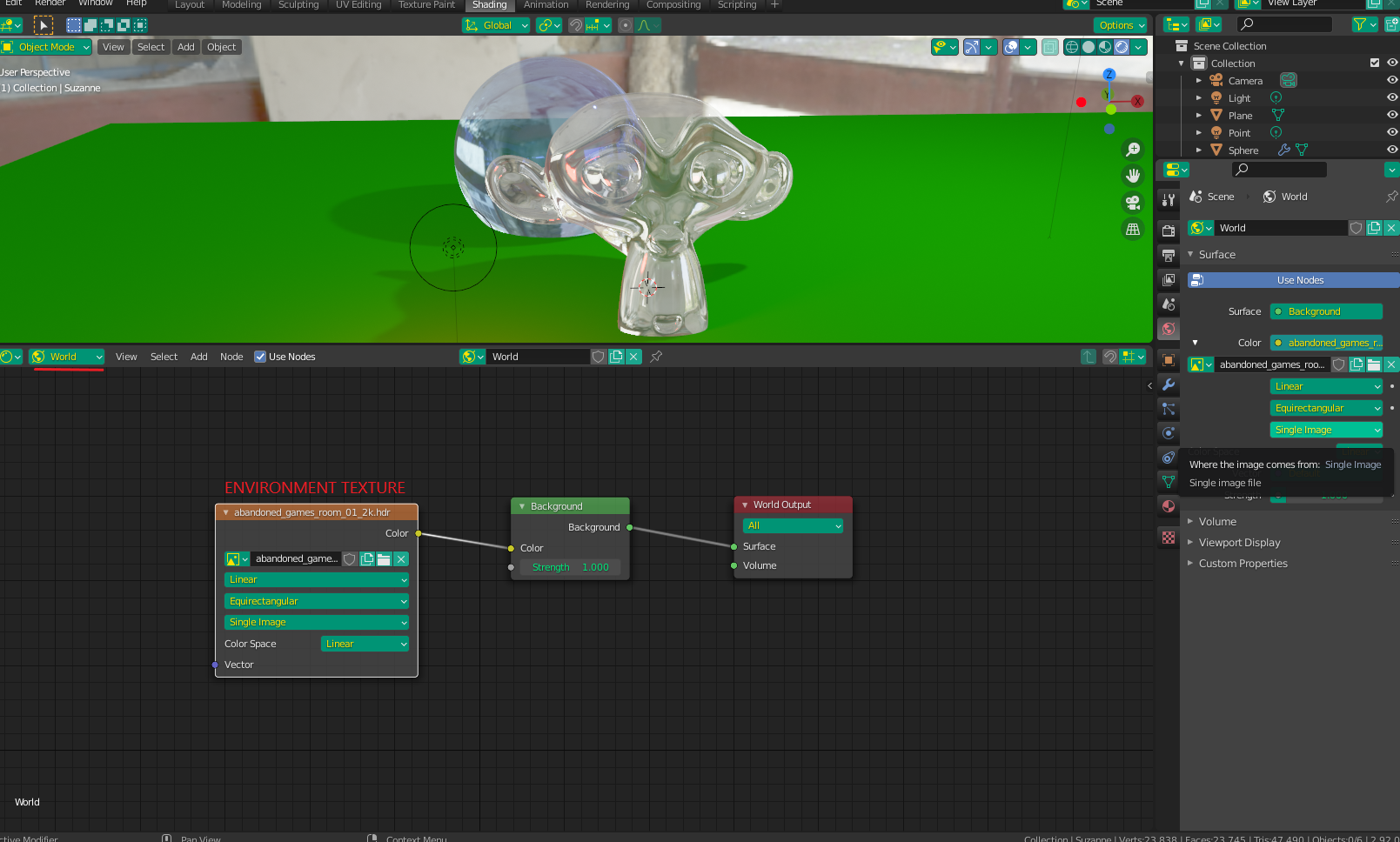Screen dimensions: 1400x842
Task: Open the Scene properties tab
Action: point(1169,304)
